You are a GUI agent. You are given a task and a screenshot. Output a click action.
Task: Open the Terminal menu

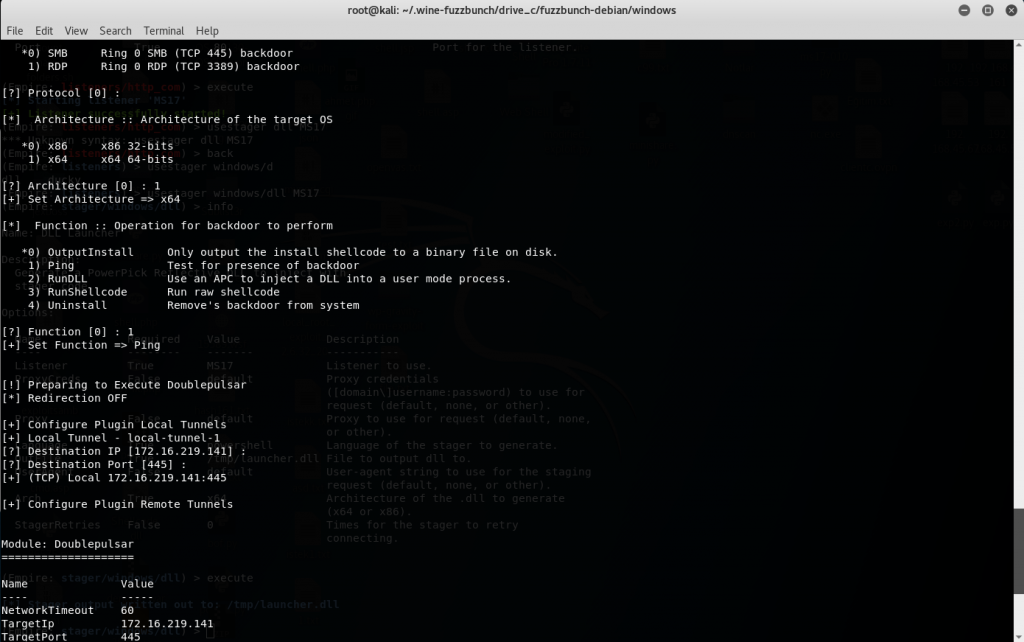point(163,31)
